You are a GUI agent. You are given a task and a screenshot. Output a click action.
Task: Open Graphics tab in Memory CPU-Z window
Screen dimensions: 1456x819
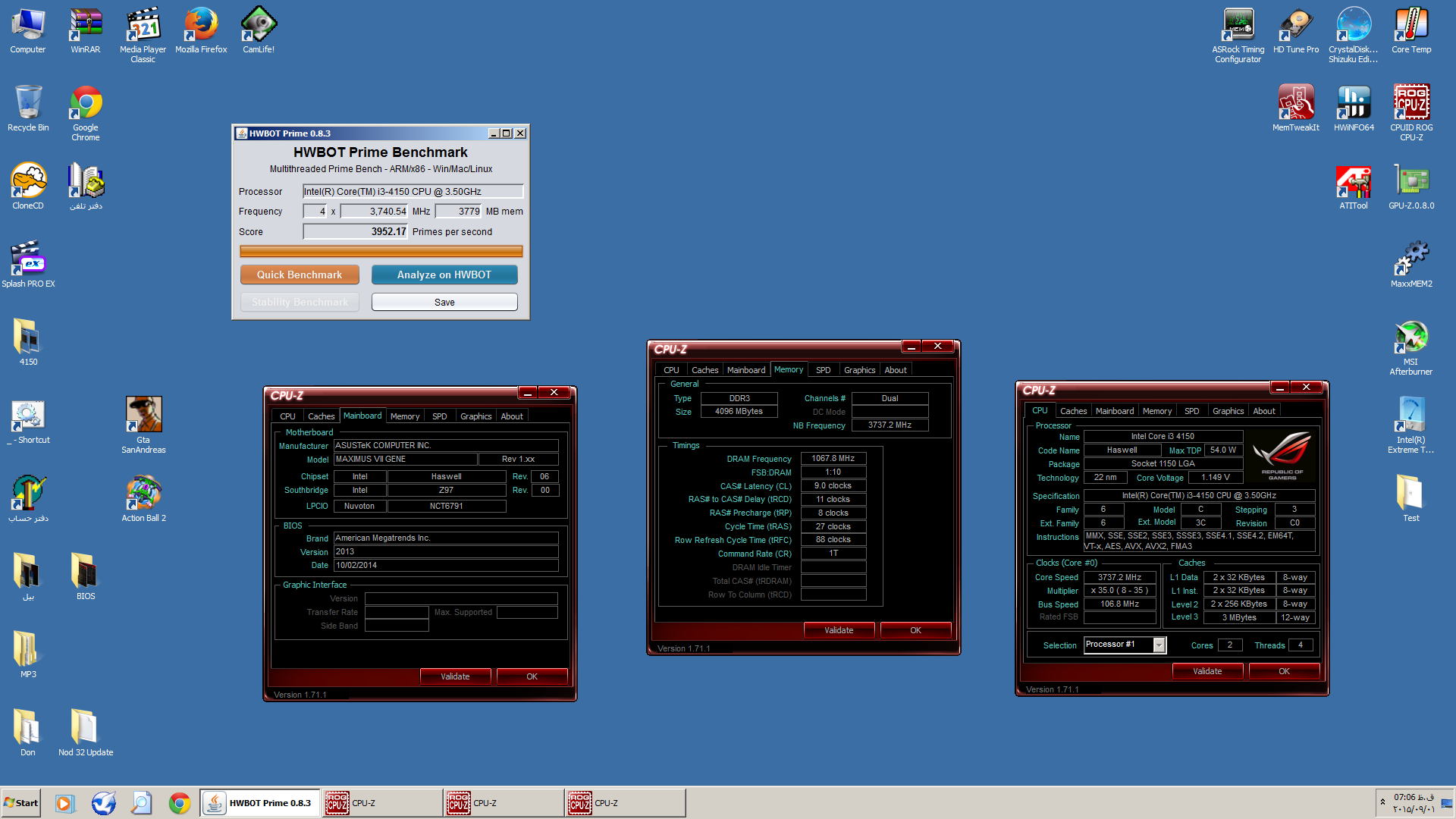(859, 370)
